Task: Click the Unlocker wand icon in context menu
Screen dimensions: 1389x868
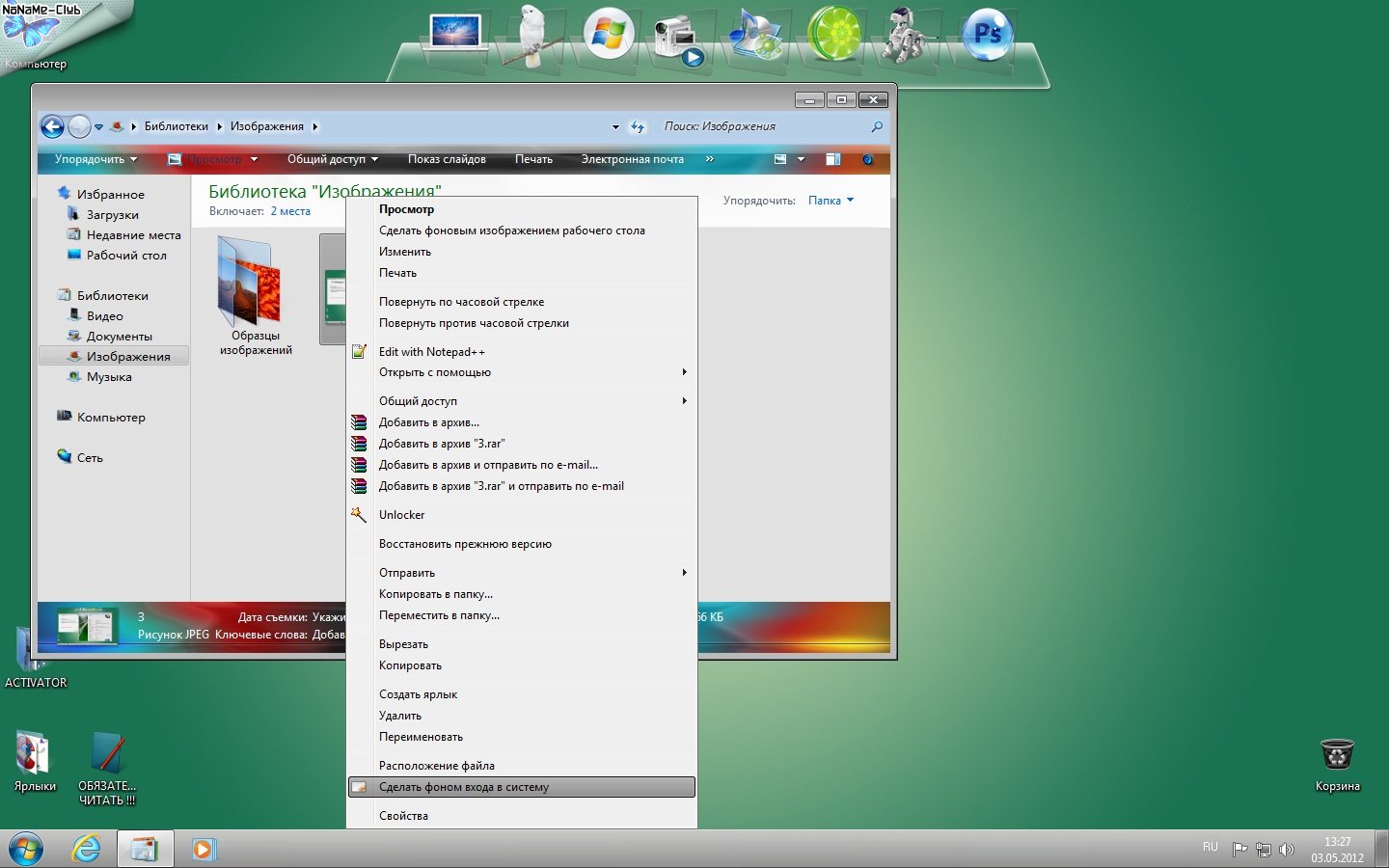Action: tap(359, 515)
